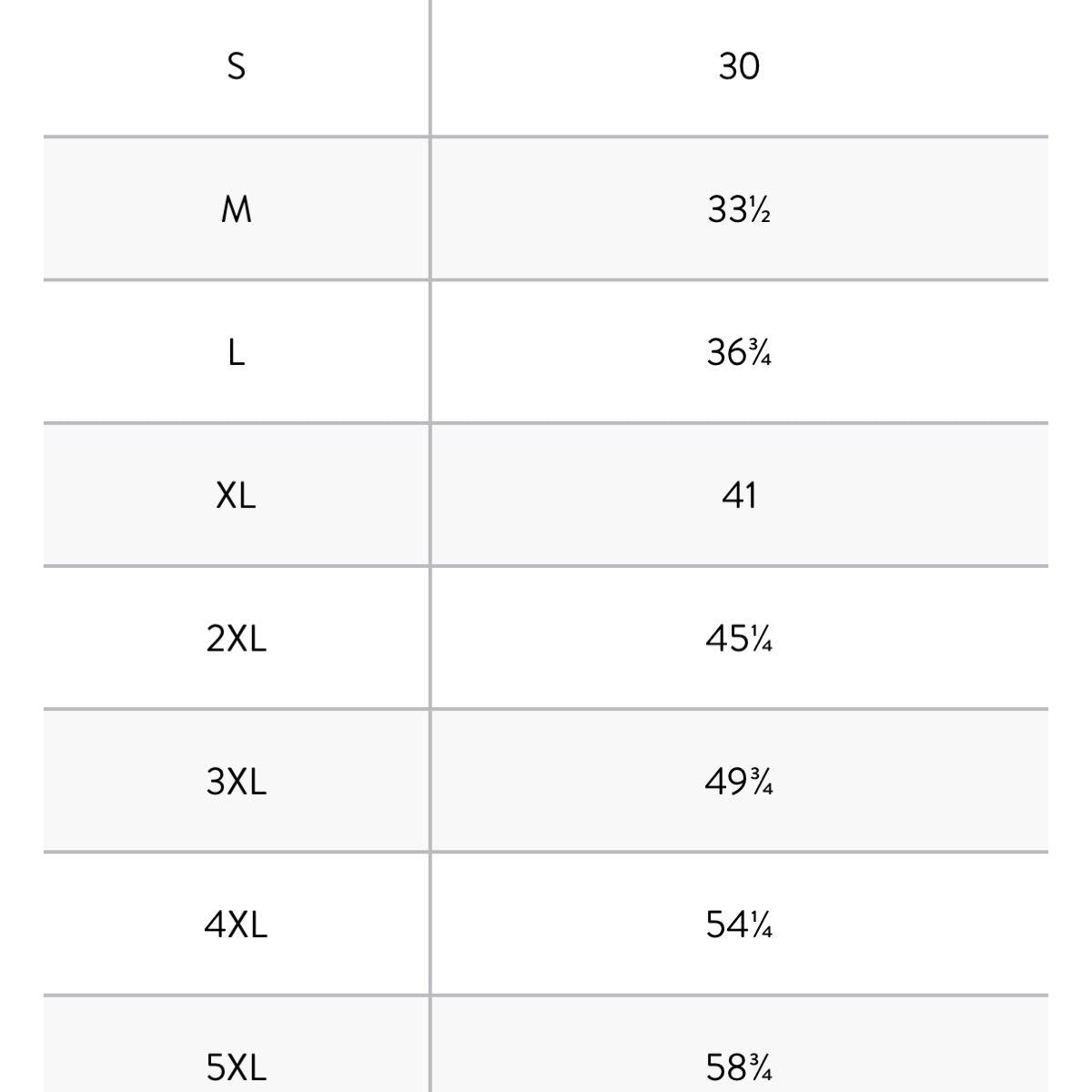Image resolution: width=1092 pixels, height=1092 pixels.
Task: Click the 5XL size label
Action: [236, 1067]
